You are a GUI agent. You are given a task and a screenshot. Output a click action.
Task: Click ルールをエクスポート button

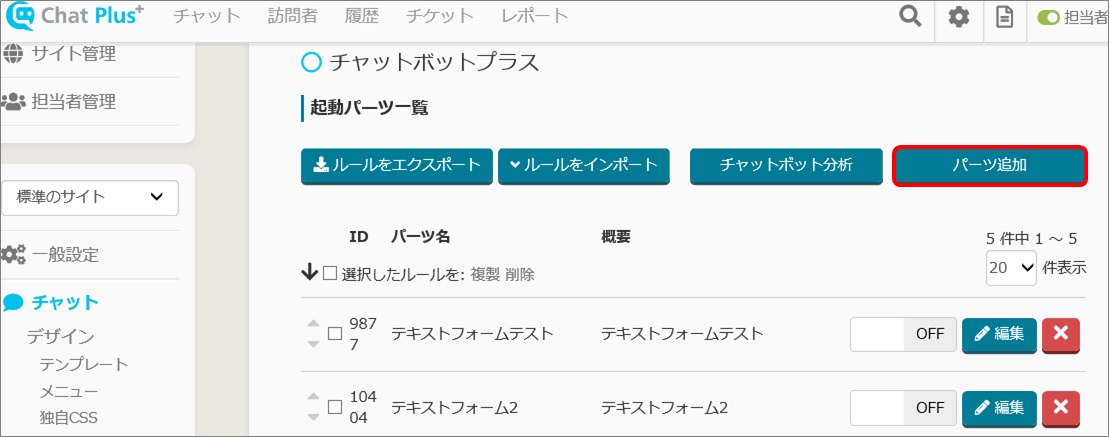coord(396,165)
